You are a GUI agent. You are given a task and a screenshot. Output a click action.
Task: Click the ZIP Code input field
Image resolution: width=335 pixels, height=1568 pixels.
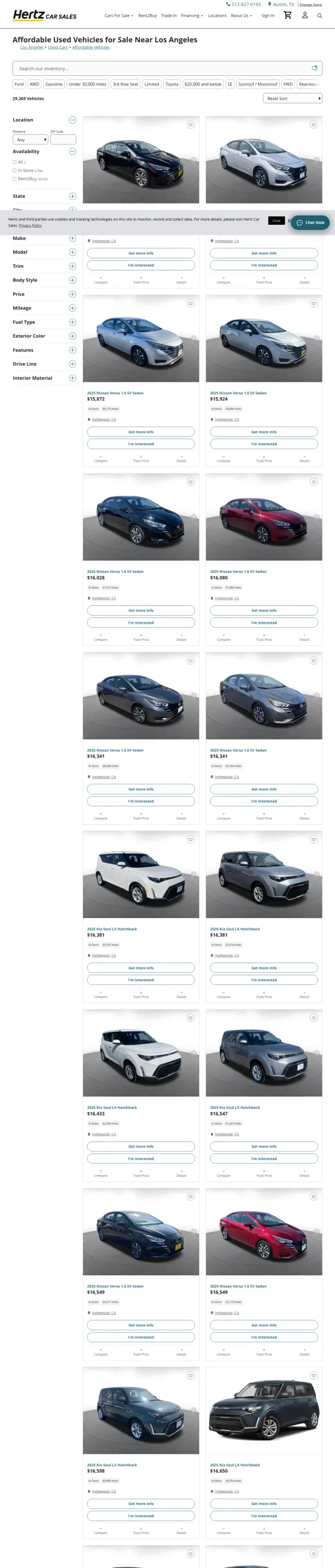point(63,139)
